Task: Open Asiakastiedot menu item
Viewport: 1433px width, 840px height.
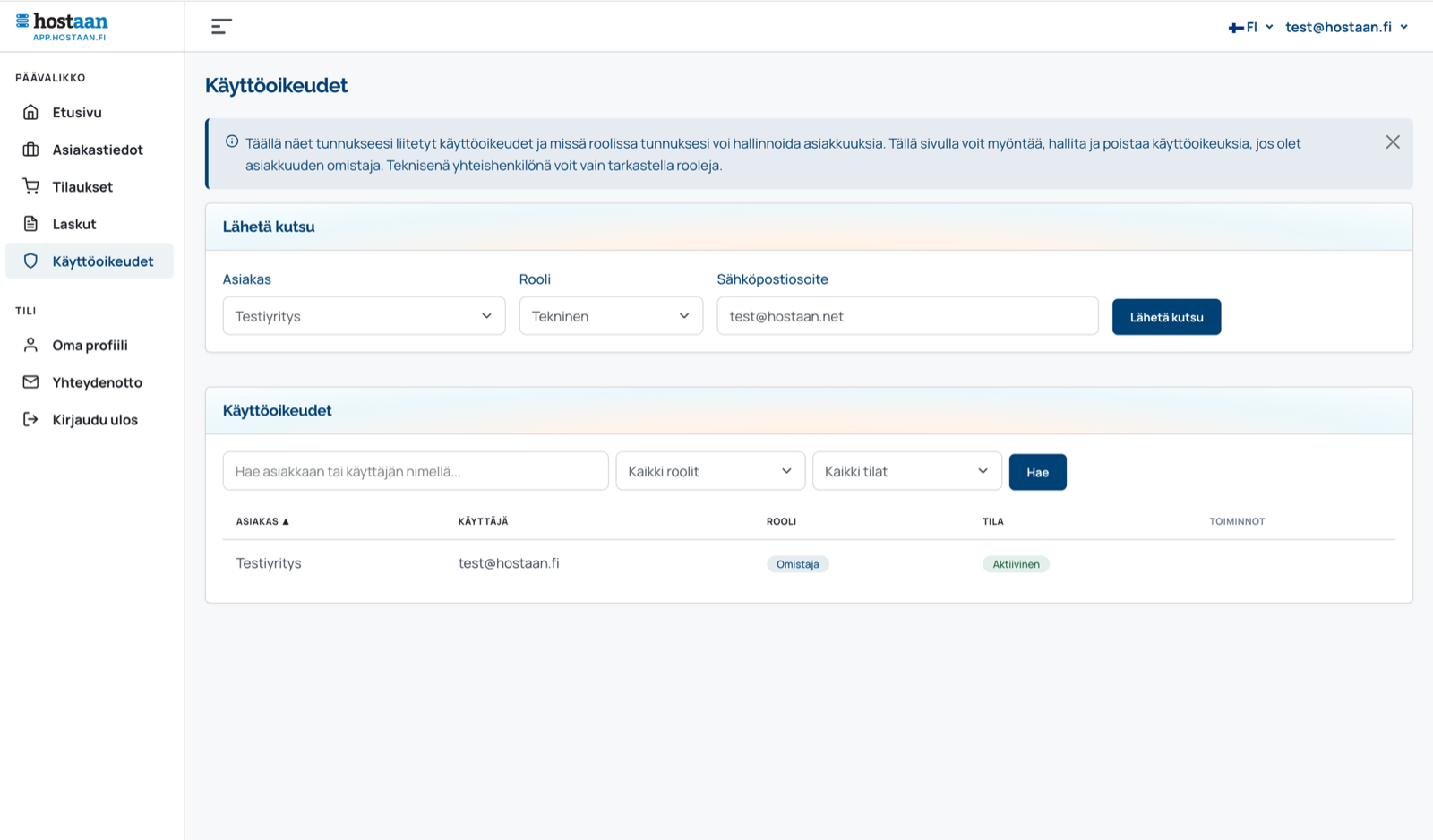Action: pyautogui.click(x=90, y=150)
